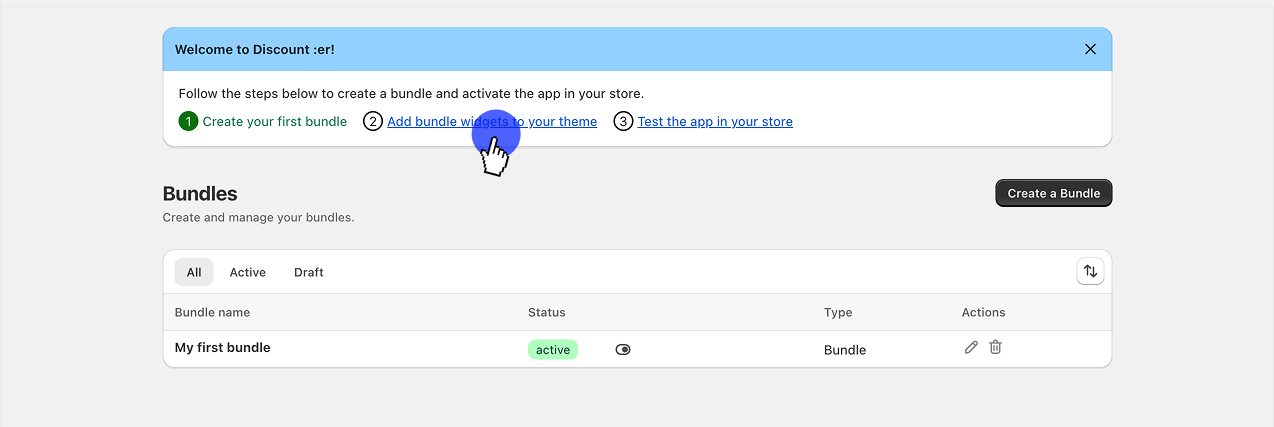
Task: Delete My first bundle with trash icon
Action: point(995,347)
